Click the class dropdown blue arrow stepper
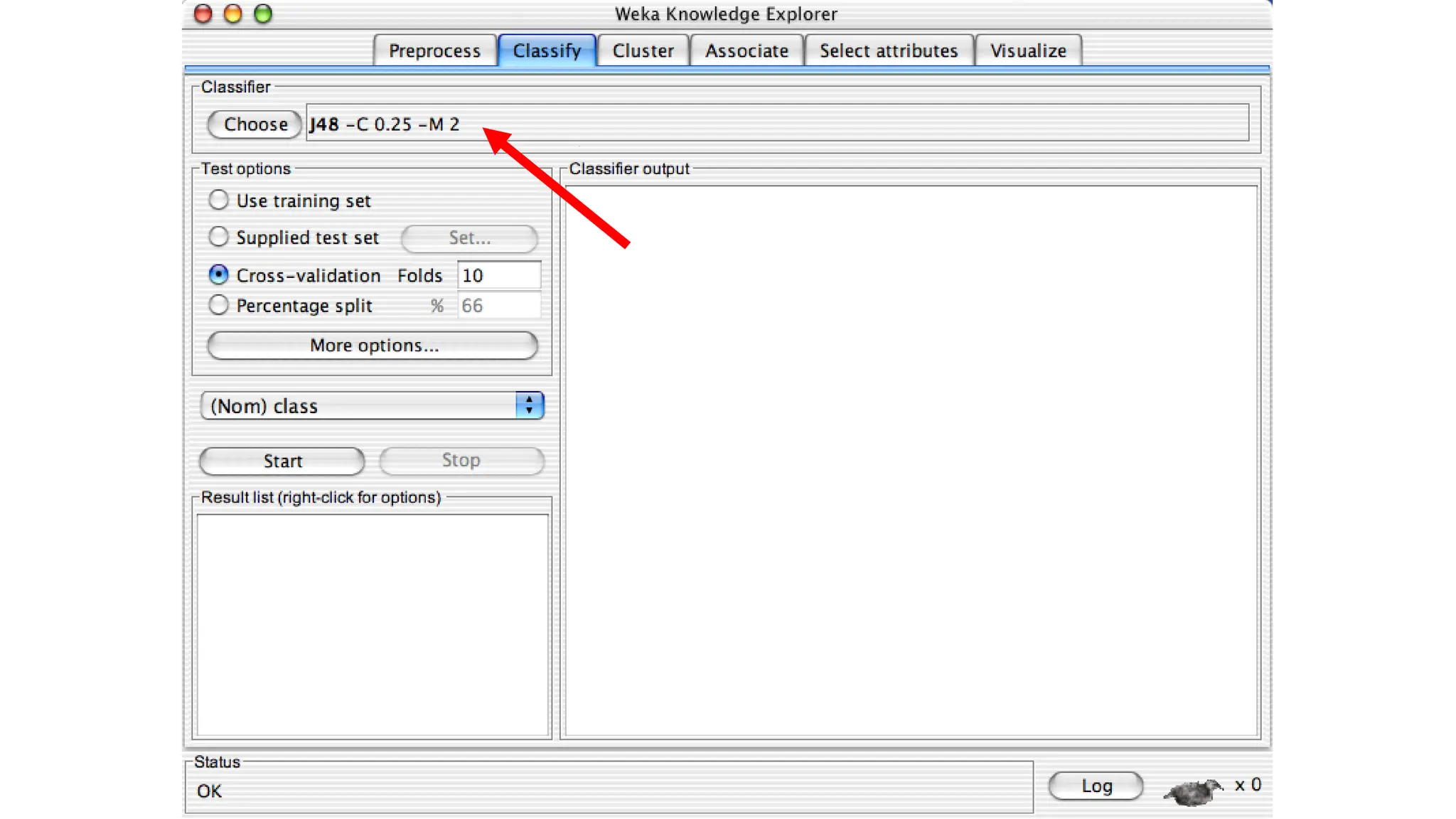1456x819 pixels. click(x=529, y=406)
